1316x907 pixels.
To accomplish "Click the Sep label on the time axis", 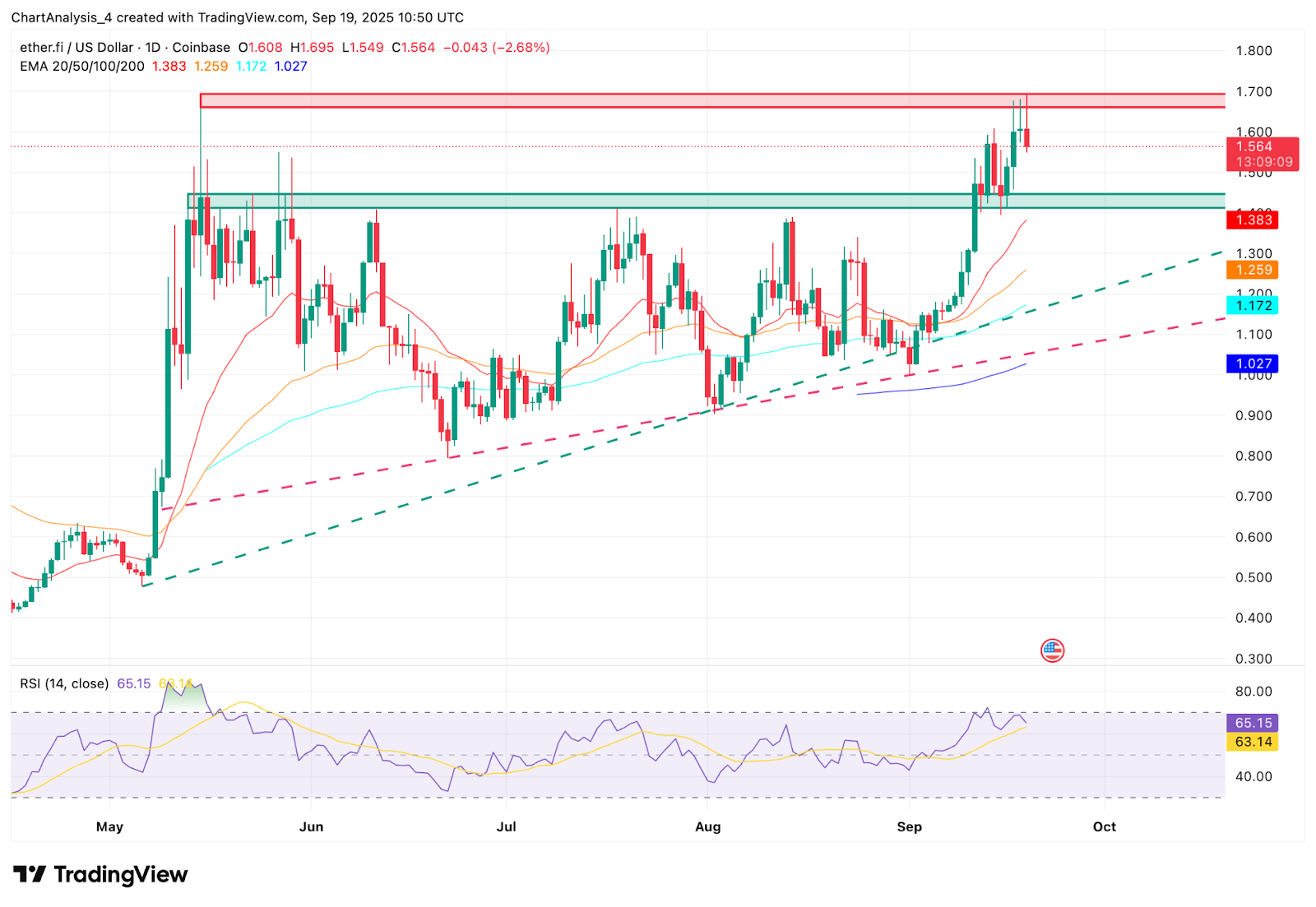I will (x=909, y=826).
